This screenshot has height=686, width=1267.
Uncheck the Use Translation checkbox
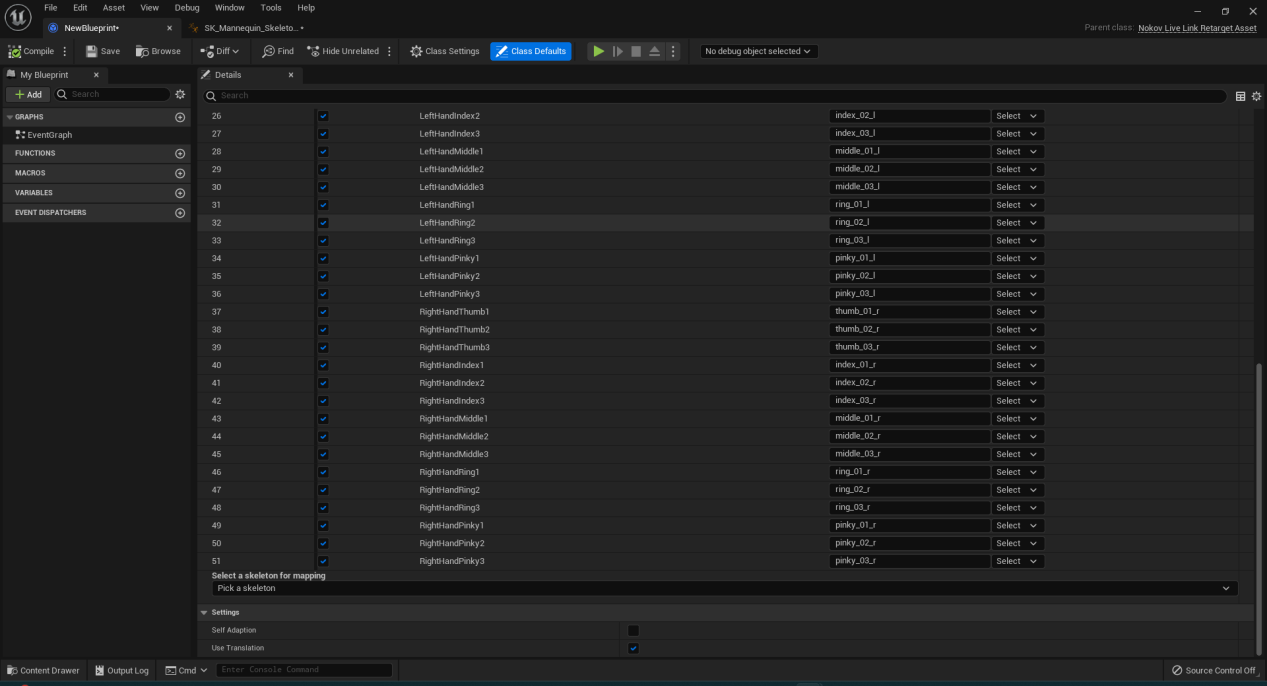(x=633, y=649)
